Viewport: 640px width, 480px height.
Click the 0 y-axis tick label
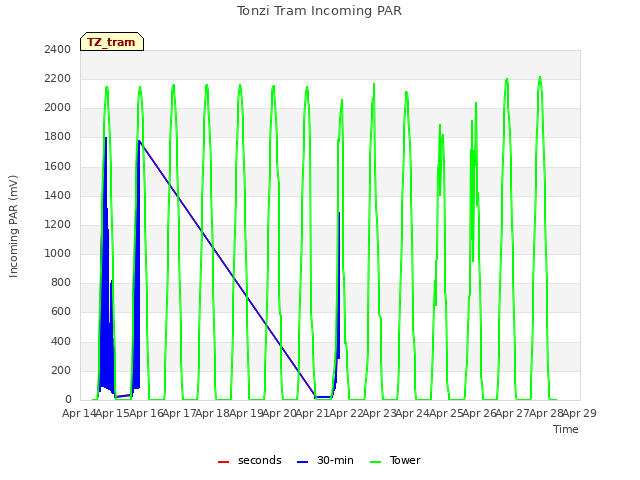point(68,399)
